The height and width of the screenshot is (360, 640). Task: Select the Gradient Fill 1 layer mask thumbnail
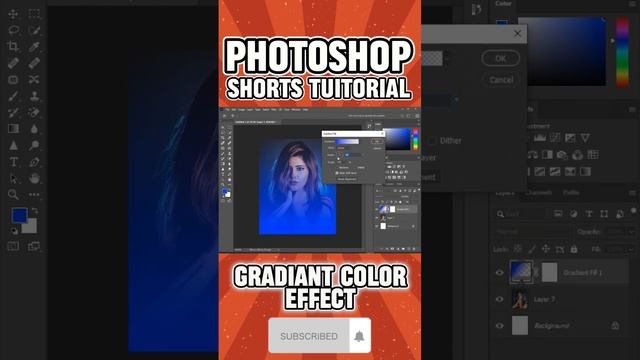pos(549,272)
